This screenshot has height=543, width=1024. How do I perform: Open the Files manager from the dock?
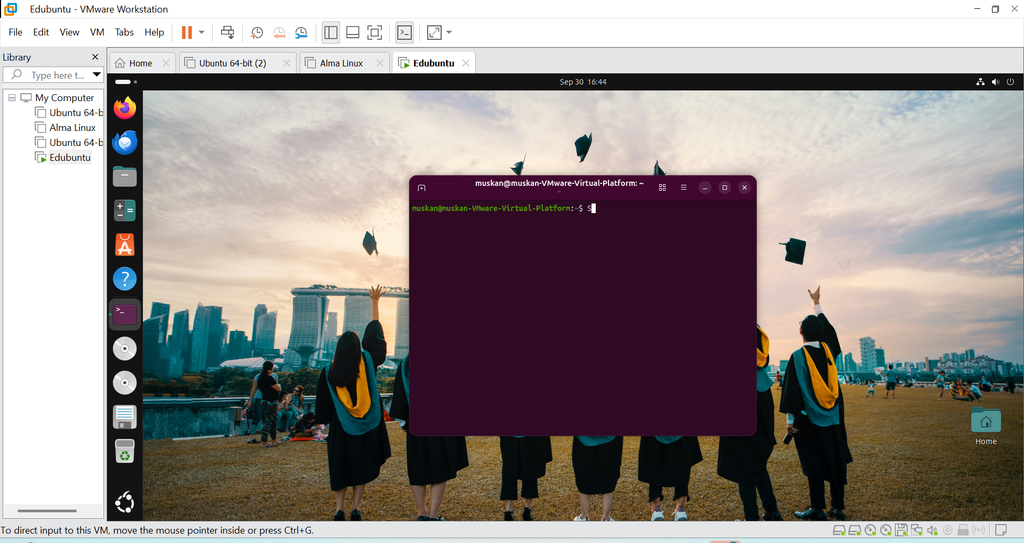pyautogui.click(x=125, y=176)
